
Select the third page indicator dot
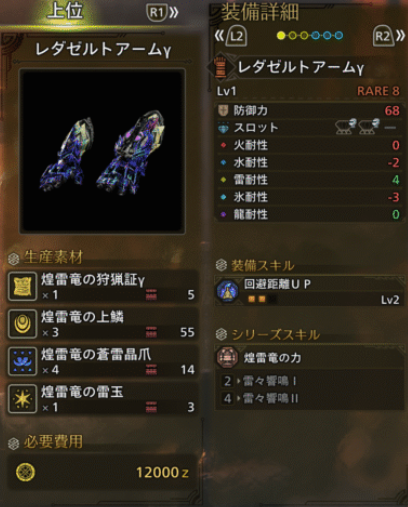[x=304, y=35]
